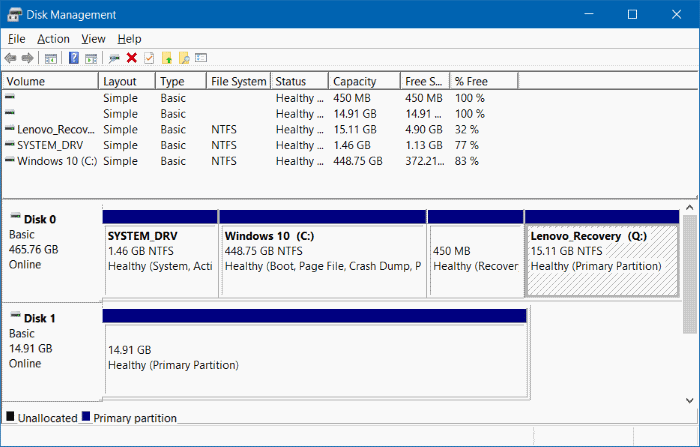Click the Lenovo_Recov... volume name

pos(56,130)
